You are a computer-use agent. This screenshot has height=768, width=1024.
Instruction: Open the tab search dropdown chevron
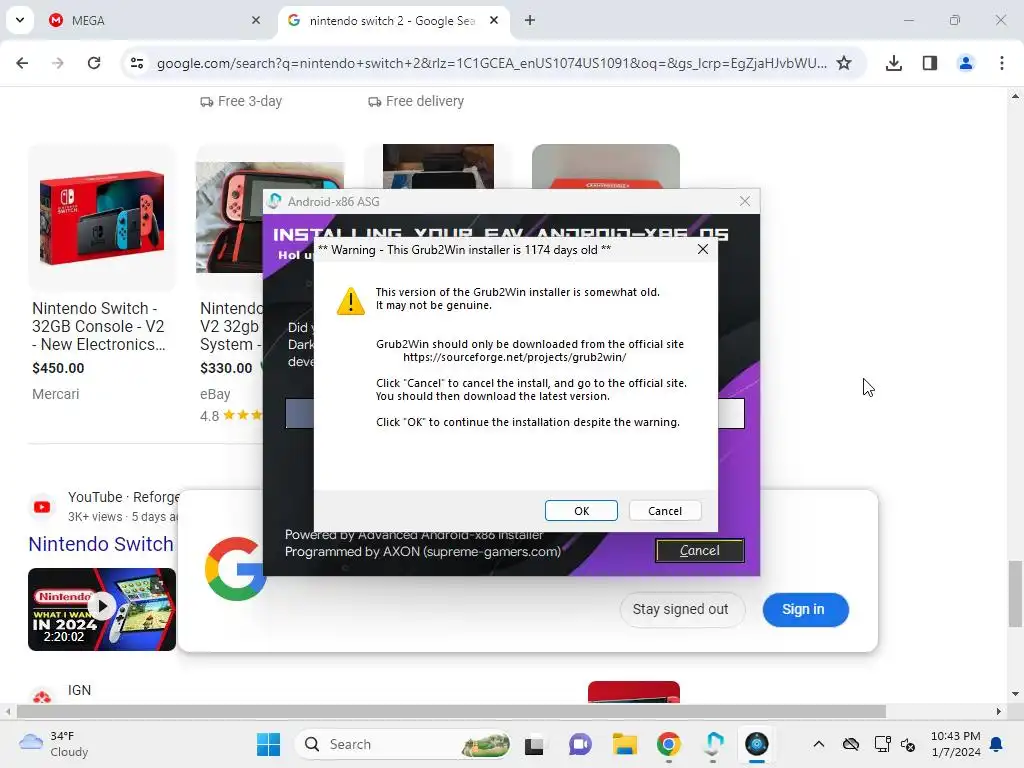coord(20,20)
